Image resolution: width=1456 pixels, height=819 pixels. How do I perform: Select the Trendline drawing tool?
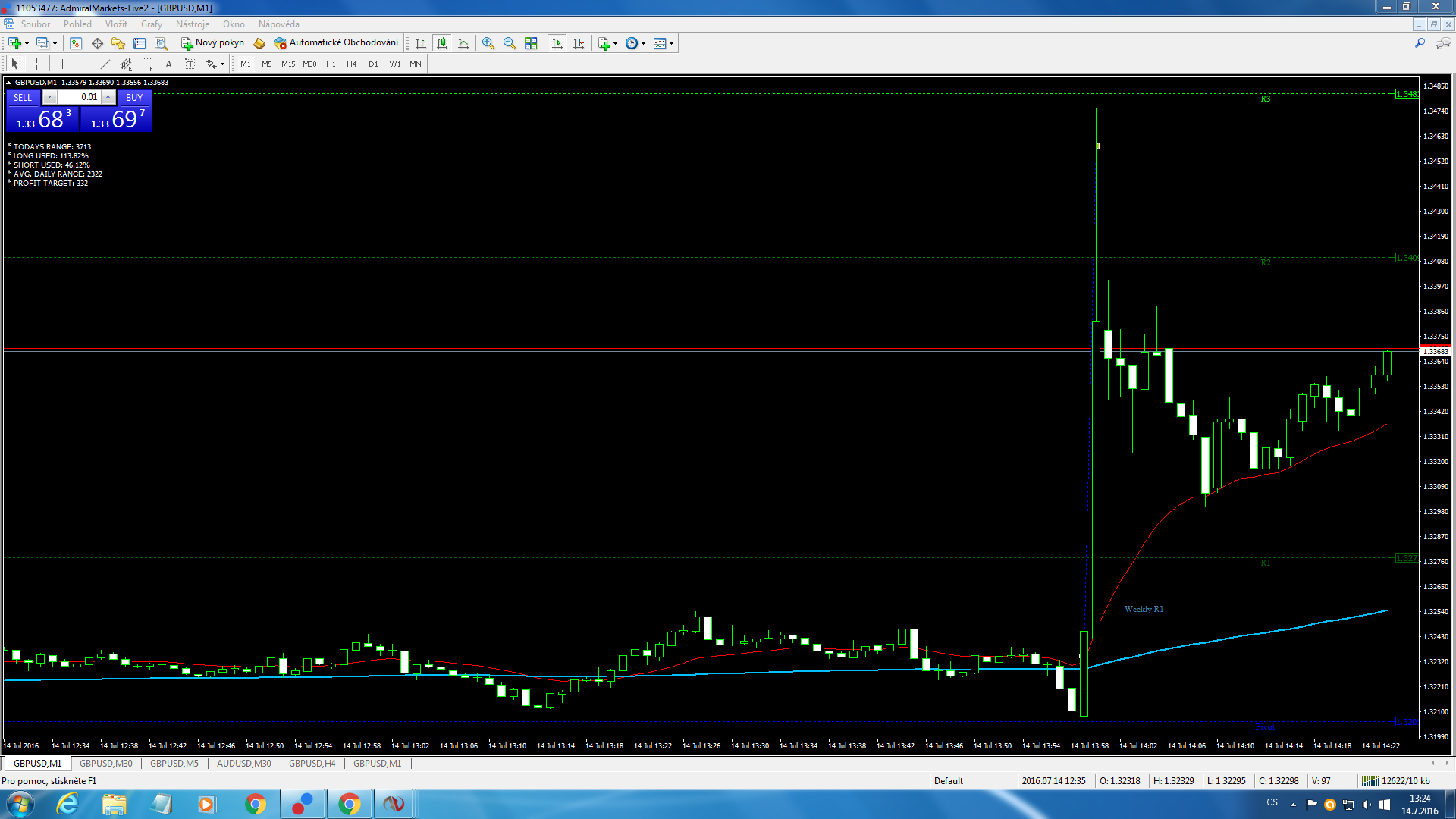tap(105, 64)
